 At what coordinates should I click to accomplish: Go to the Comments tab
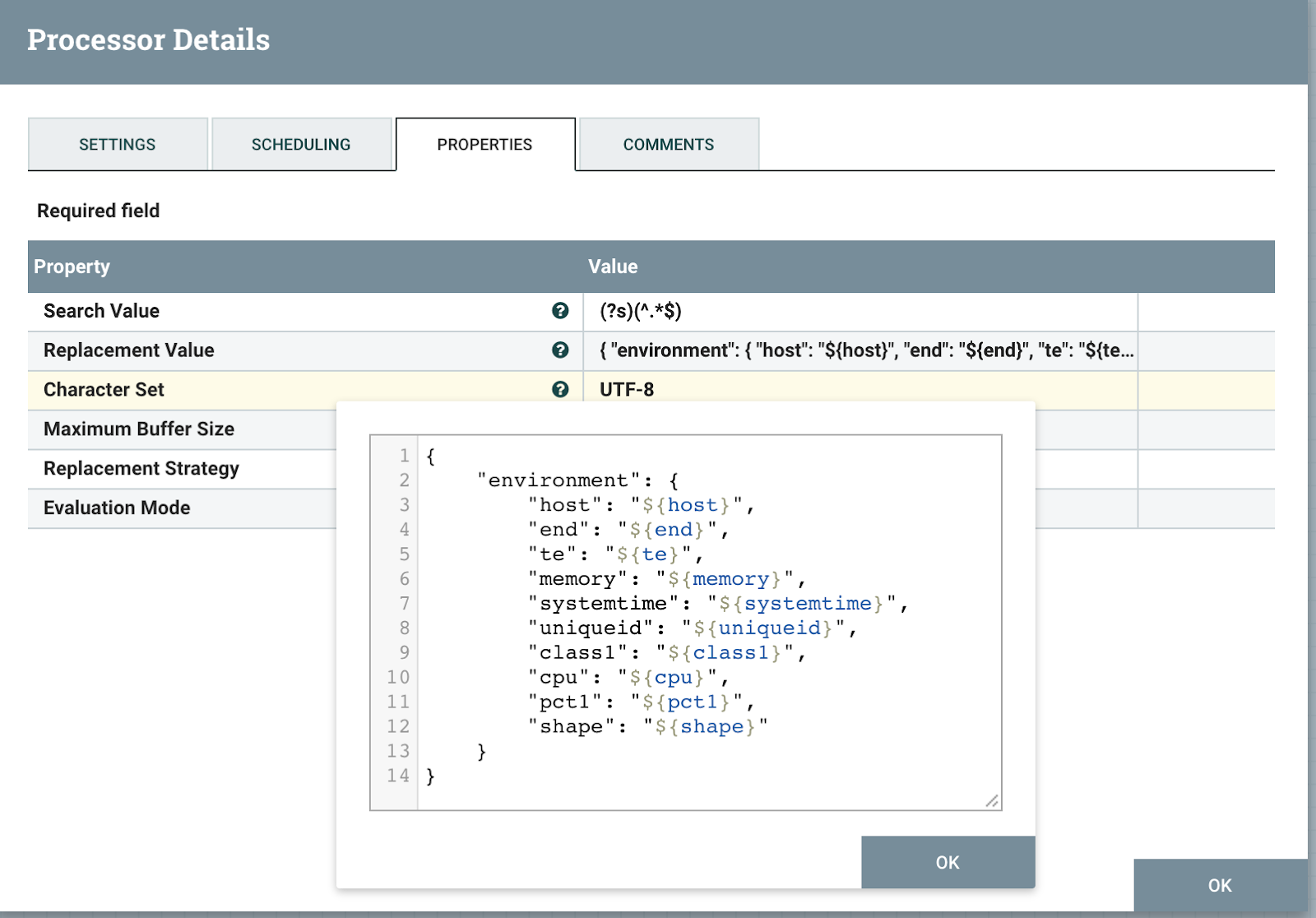pos(668,145)
